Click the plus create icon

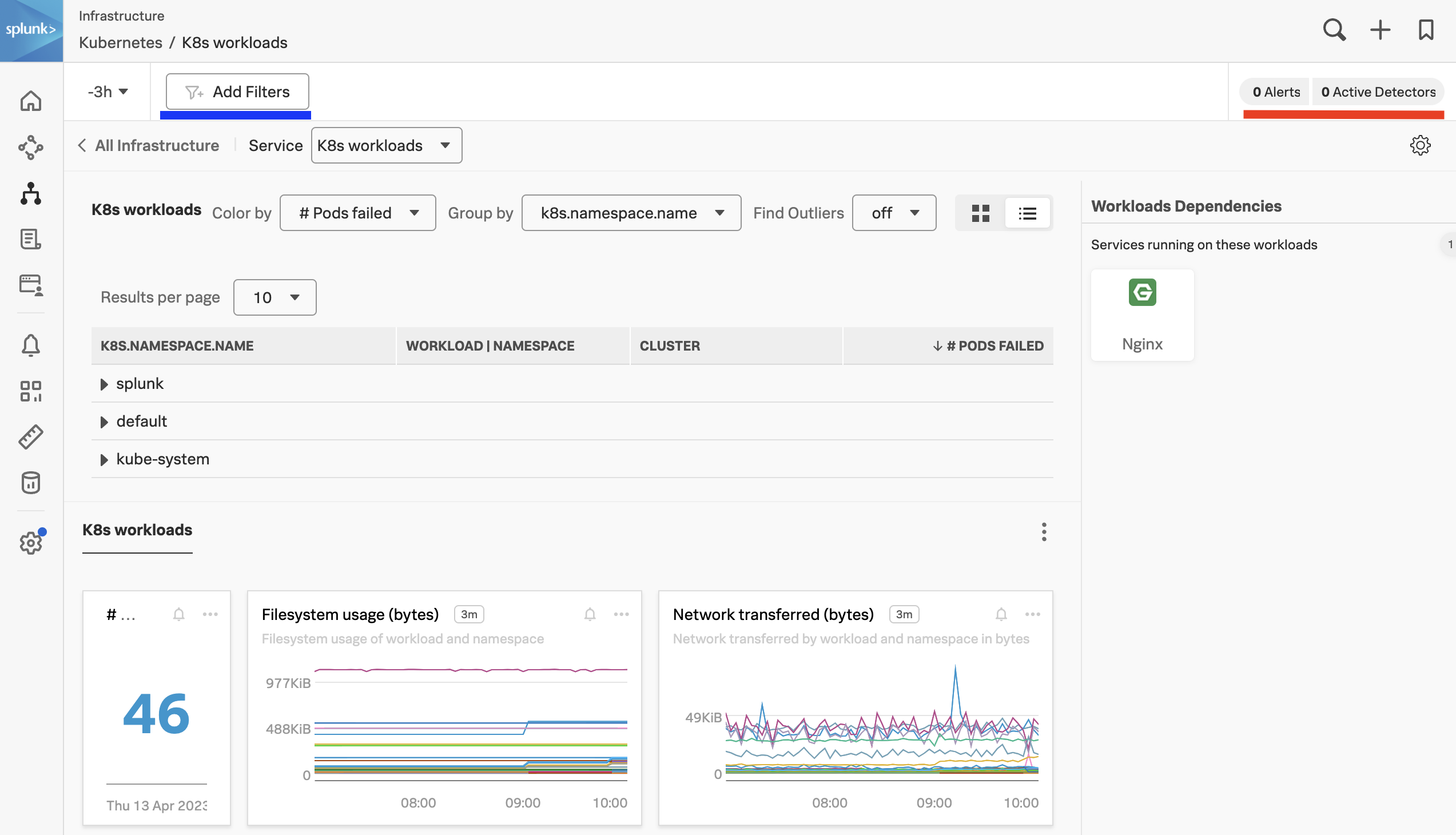pyautogui.click(x=1381, y=30)
